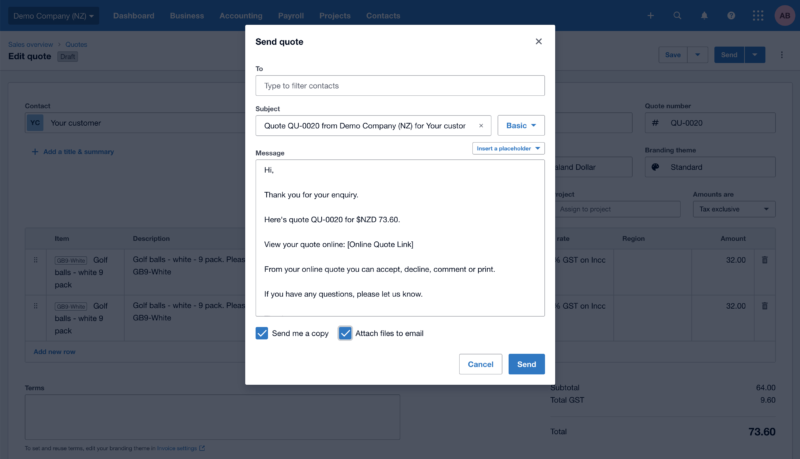Click the second row GB9-White item tag
This screenshot has width=800, height=459.
tap(71, 307)
